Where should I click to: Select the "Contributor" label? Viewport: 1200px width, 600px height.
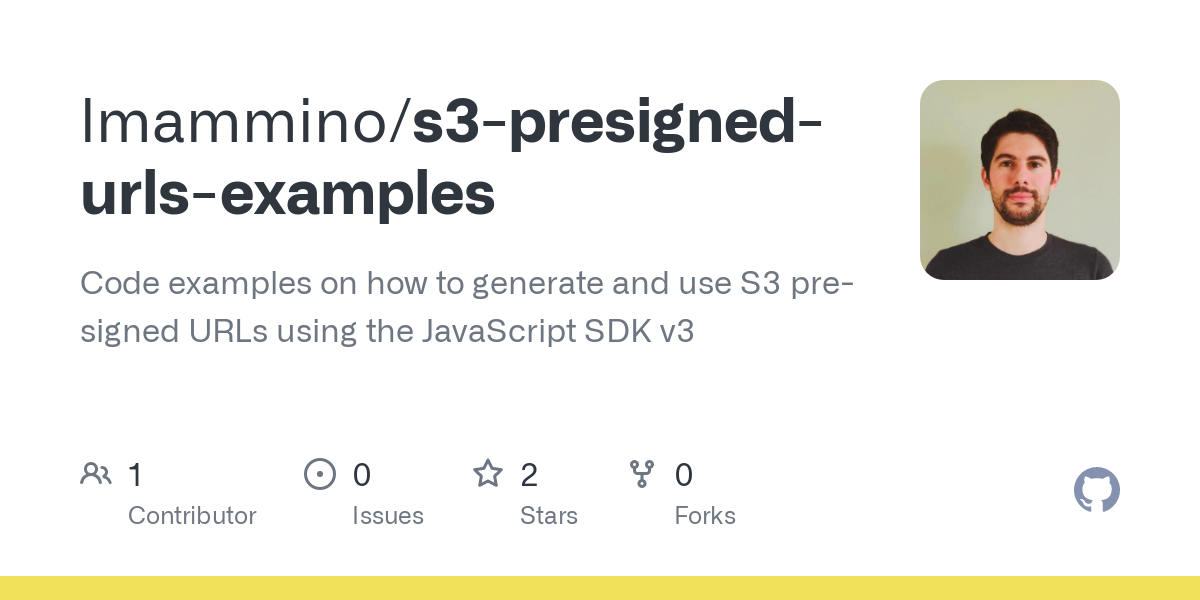coord(192,516)
